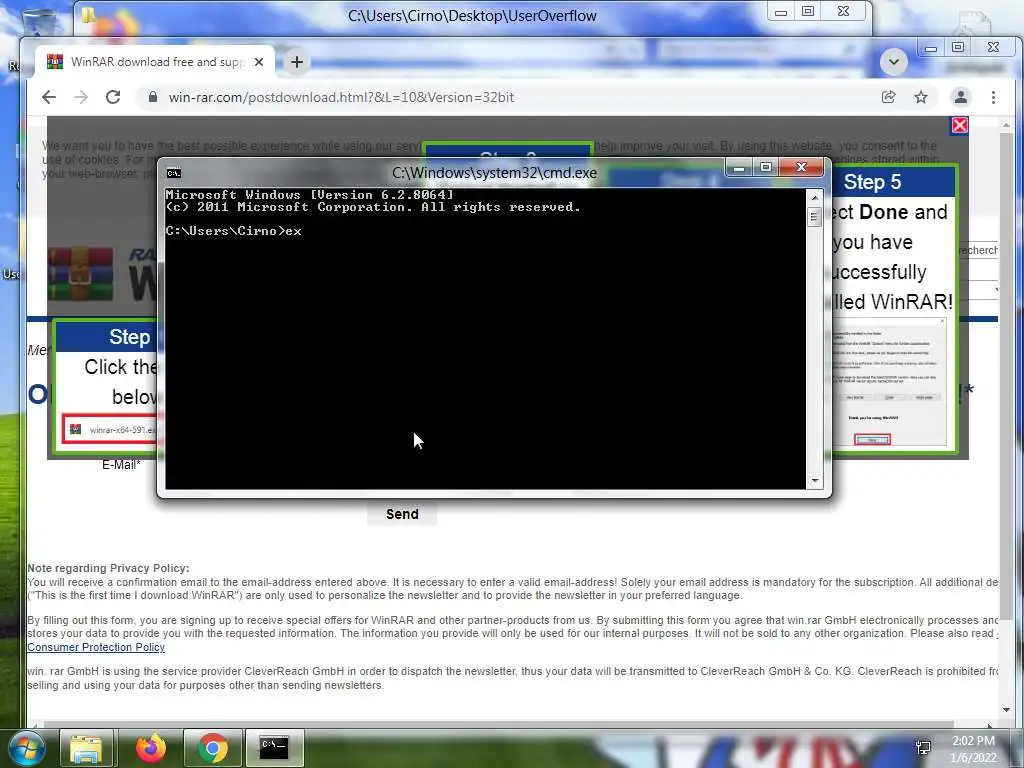1024x768 pixels.
Task: Click the Step 5 install thumbnail
Action: (891, 382)
